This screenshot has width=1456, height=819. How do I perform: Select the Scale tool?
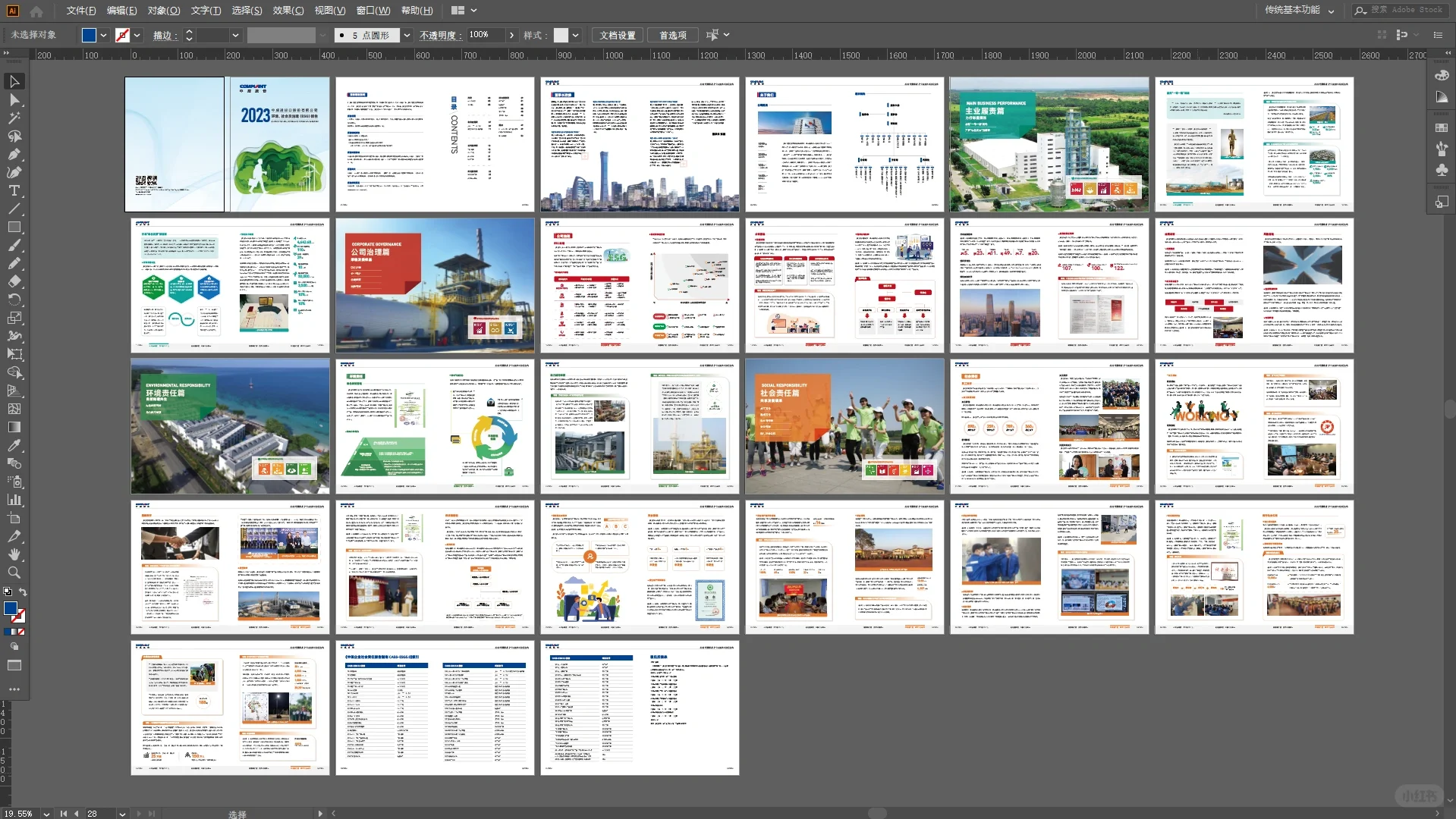14,318
